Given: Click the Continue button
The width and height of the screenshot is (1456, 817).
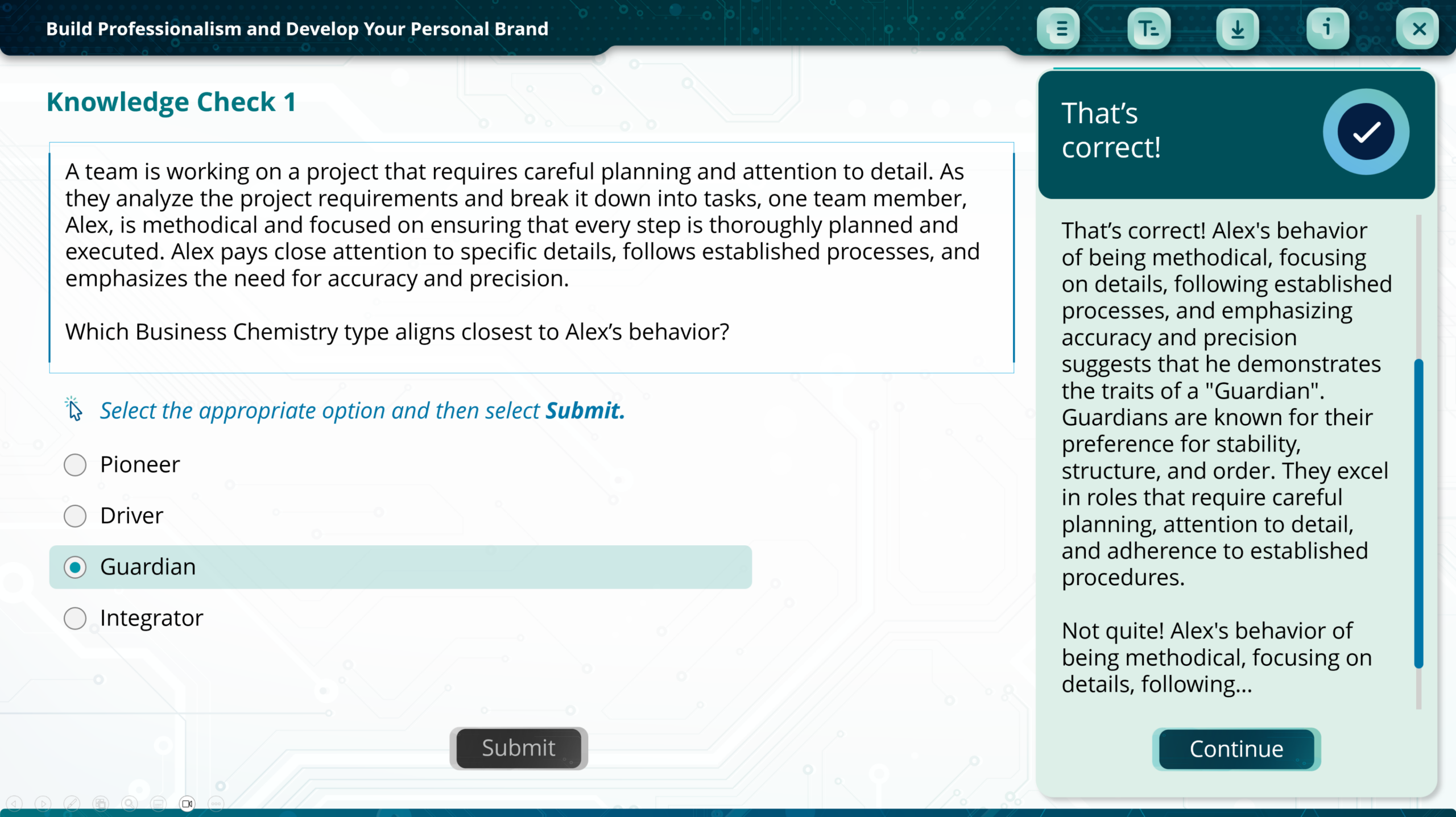Looking at the screenshot, I should pyautogui.click(x=1236, y=749).
